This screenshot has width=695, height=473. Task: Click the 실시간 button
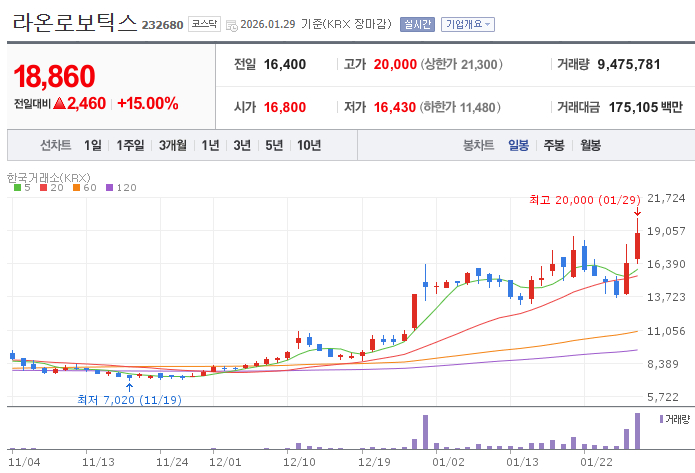417,24
